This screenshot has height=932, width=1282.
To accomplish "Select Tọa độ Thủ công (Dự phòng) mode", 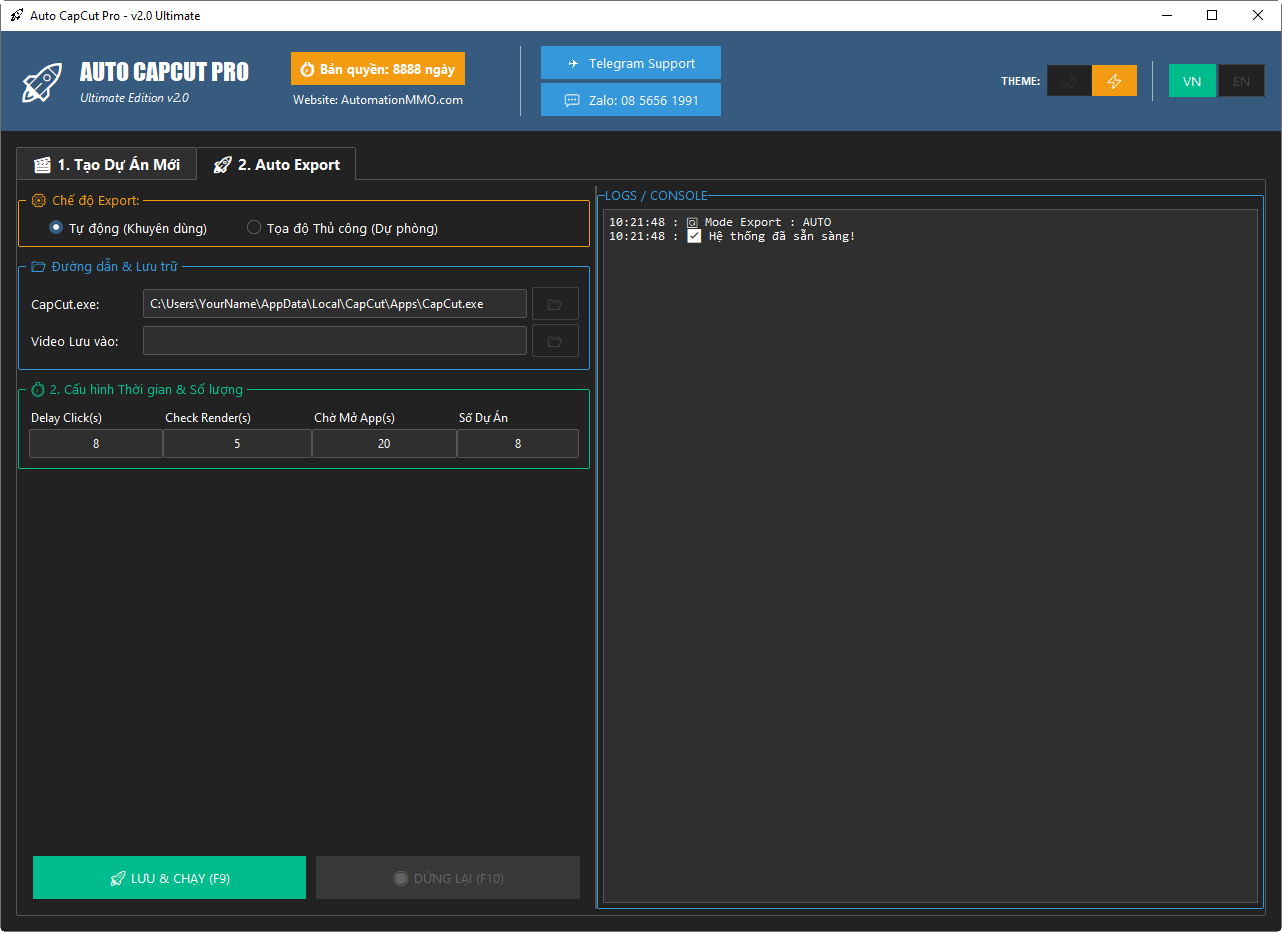I will 342,228.
